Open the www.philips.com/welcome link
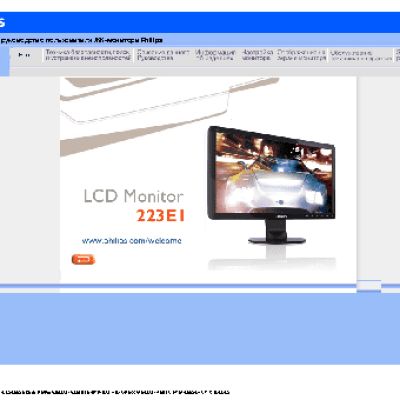Screen dimensions: 400x400 (132, 241)
